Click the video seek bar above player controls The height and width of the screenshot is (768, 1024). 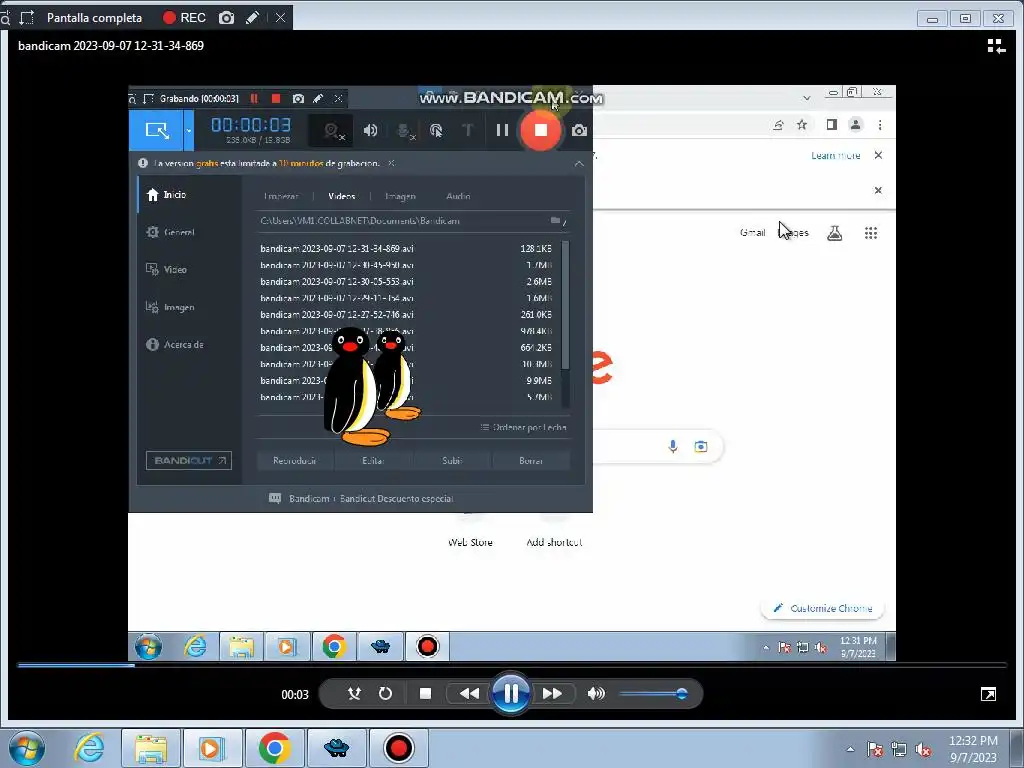(x=512, y=665)
